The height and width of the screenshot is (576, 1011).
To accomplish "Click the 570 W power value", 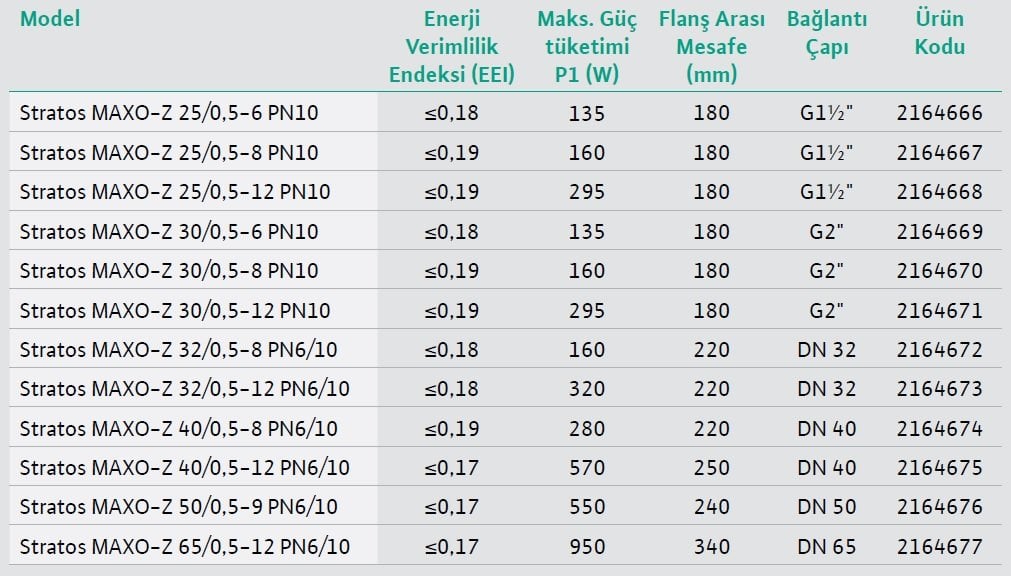I will tap(587, 468).
